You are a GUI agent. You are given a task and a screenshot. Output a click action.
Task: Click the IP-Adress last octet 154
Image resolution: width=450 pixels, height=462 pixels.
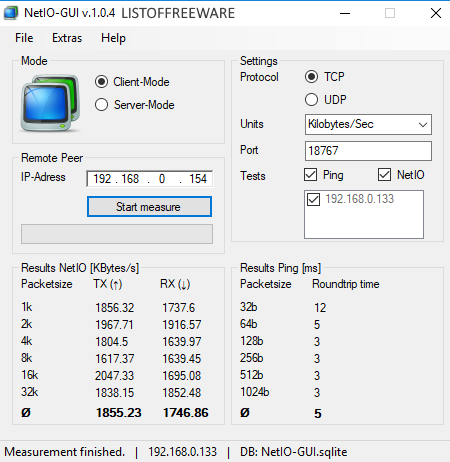198,179
